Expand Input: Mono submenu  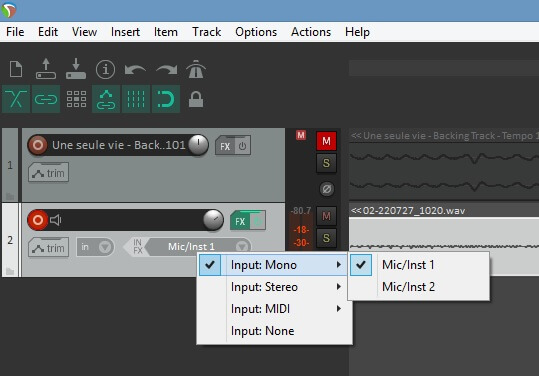[x=274, y=265]
